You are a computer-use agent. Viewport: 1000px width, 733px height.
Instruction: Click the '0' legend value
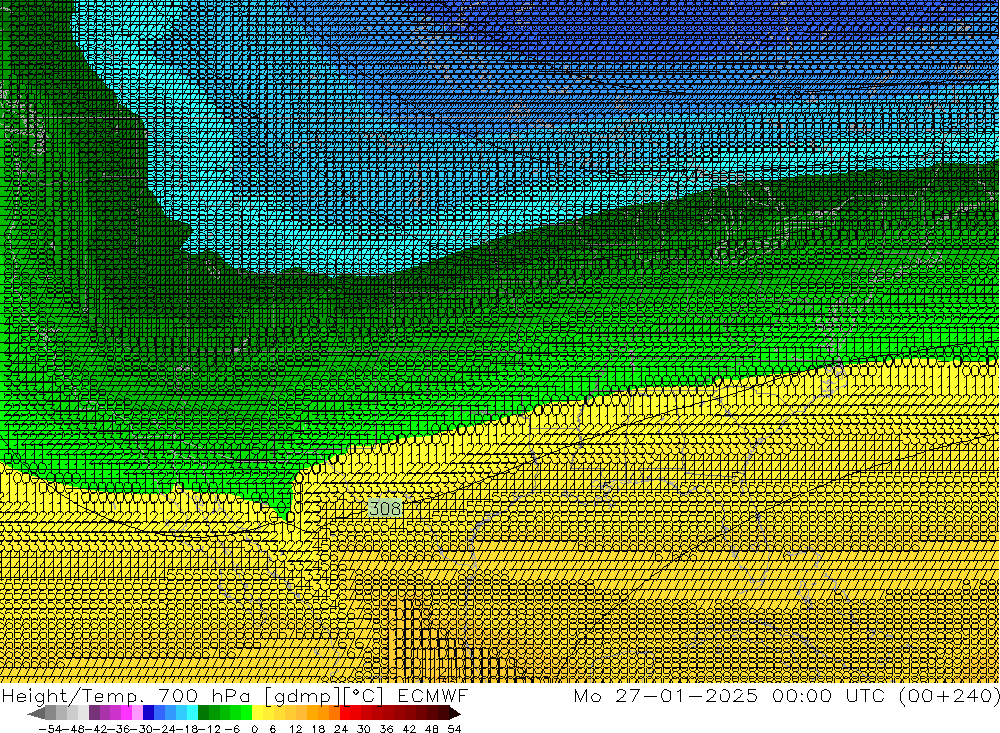click(254, 729)
